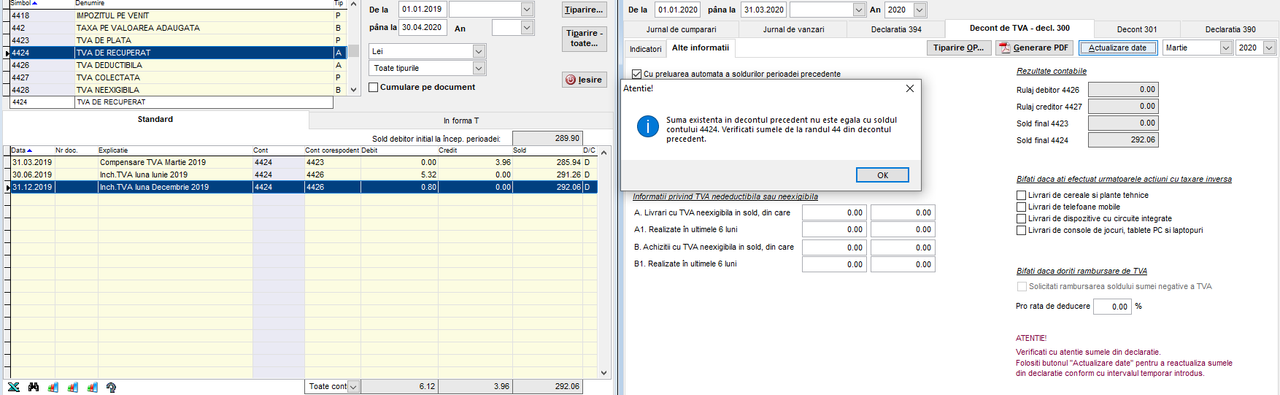Check Livrari de dispozitive cu circuite integrate
The width and height of the screenshot is (1280, 395).
(1021, 218)
